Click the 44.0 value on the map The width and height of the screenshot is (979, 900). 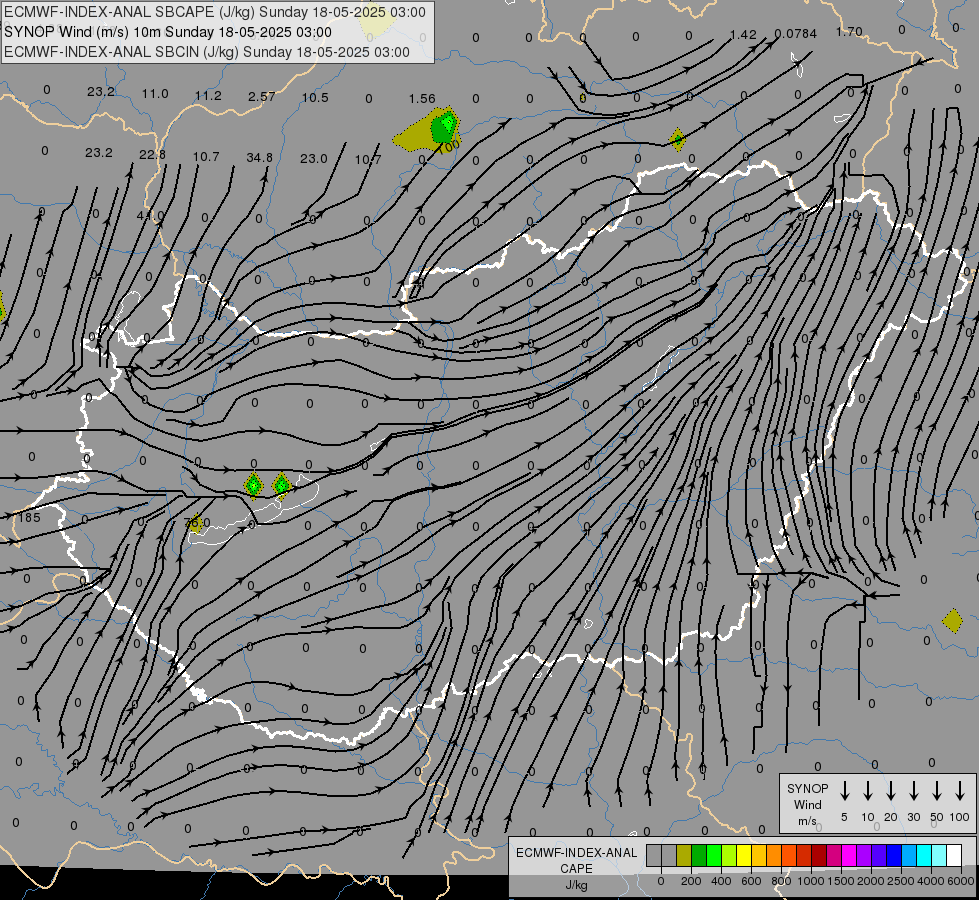click(x=150, y=215)
